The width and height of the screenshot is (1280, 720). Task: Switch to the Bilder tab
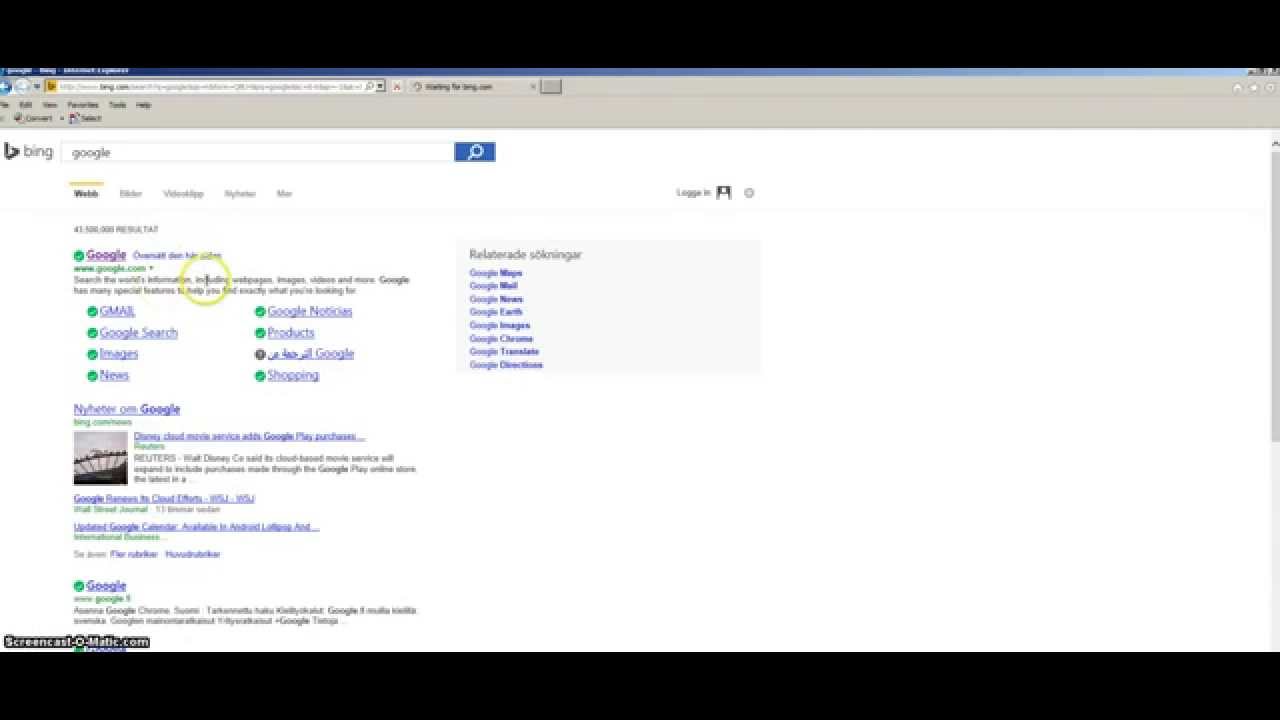tap(131, 194)
